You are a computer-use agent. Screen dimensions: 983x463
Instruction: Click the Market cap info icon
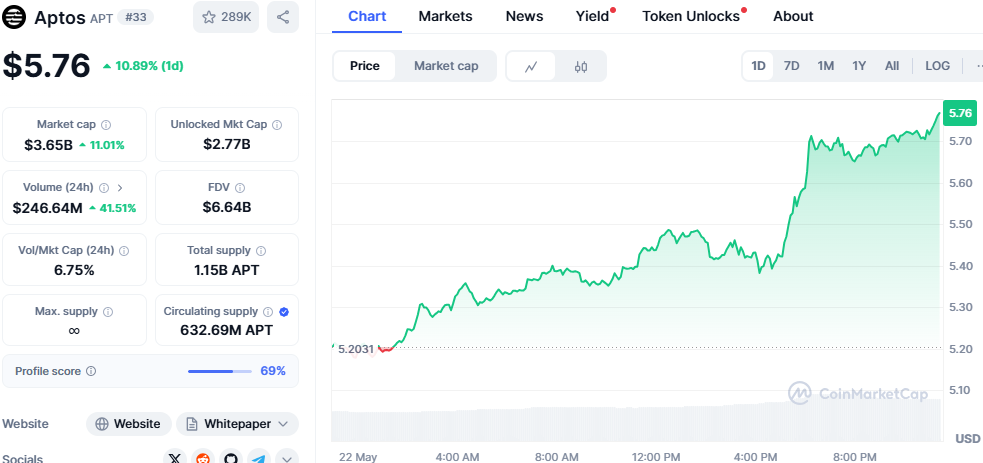click(107, 125)
